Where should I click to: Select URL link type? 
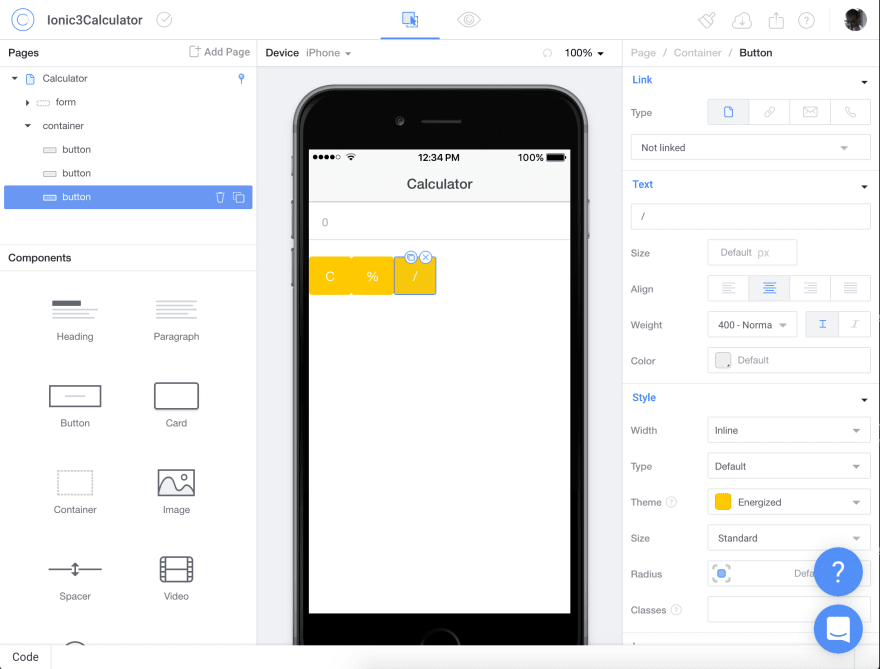[769, 112]
